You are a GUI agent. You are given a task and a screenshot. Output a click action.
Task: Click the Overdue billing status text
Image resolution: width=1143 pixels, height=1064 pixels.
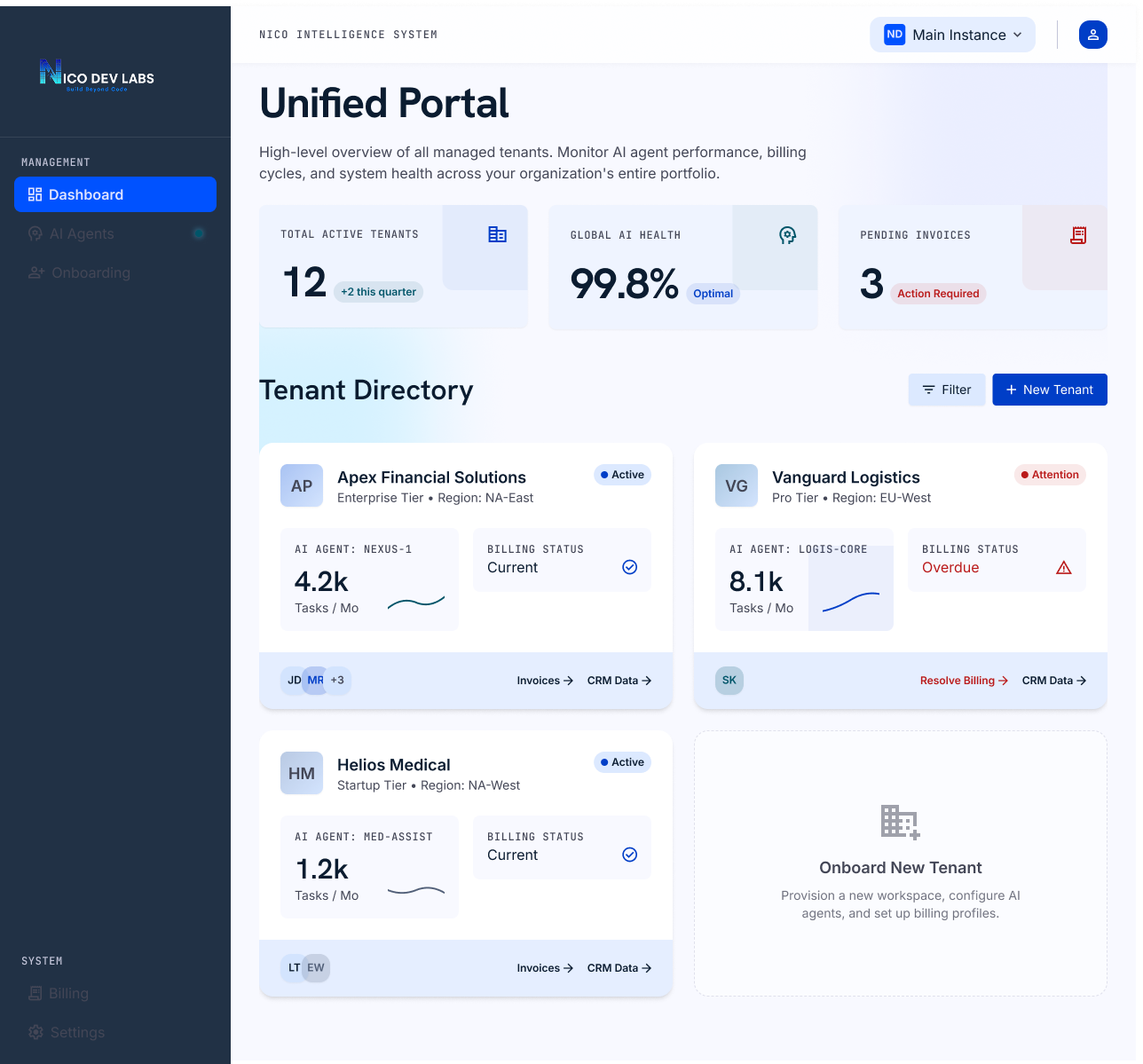pos(950,568)
